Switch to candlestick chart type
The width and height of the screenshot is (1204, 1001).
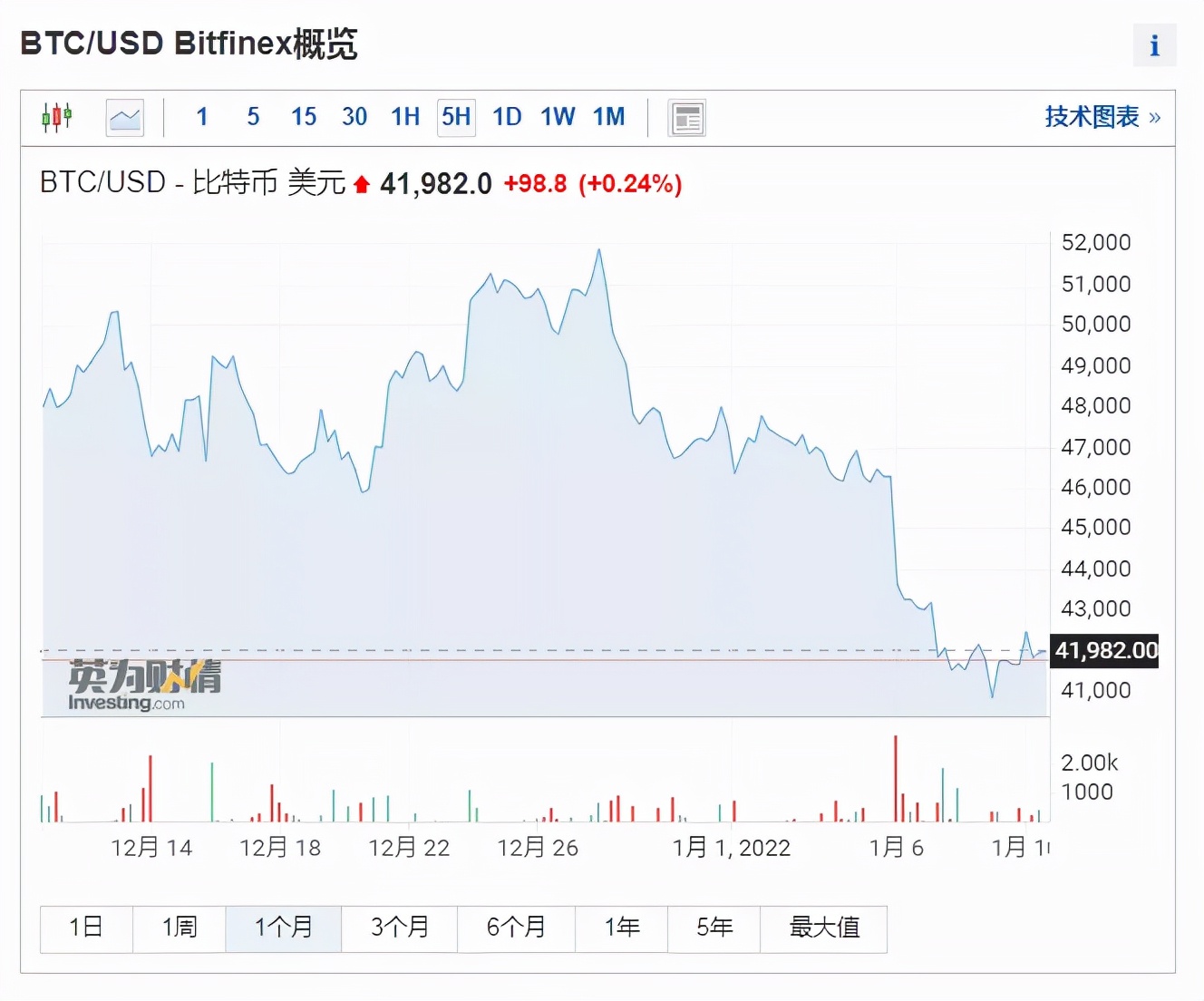click(x=56, y=117)
